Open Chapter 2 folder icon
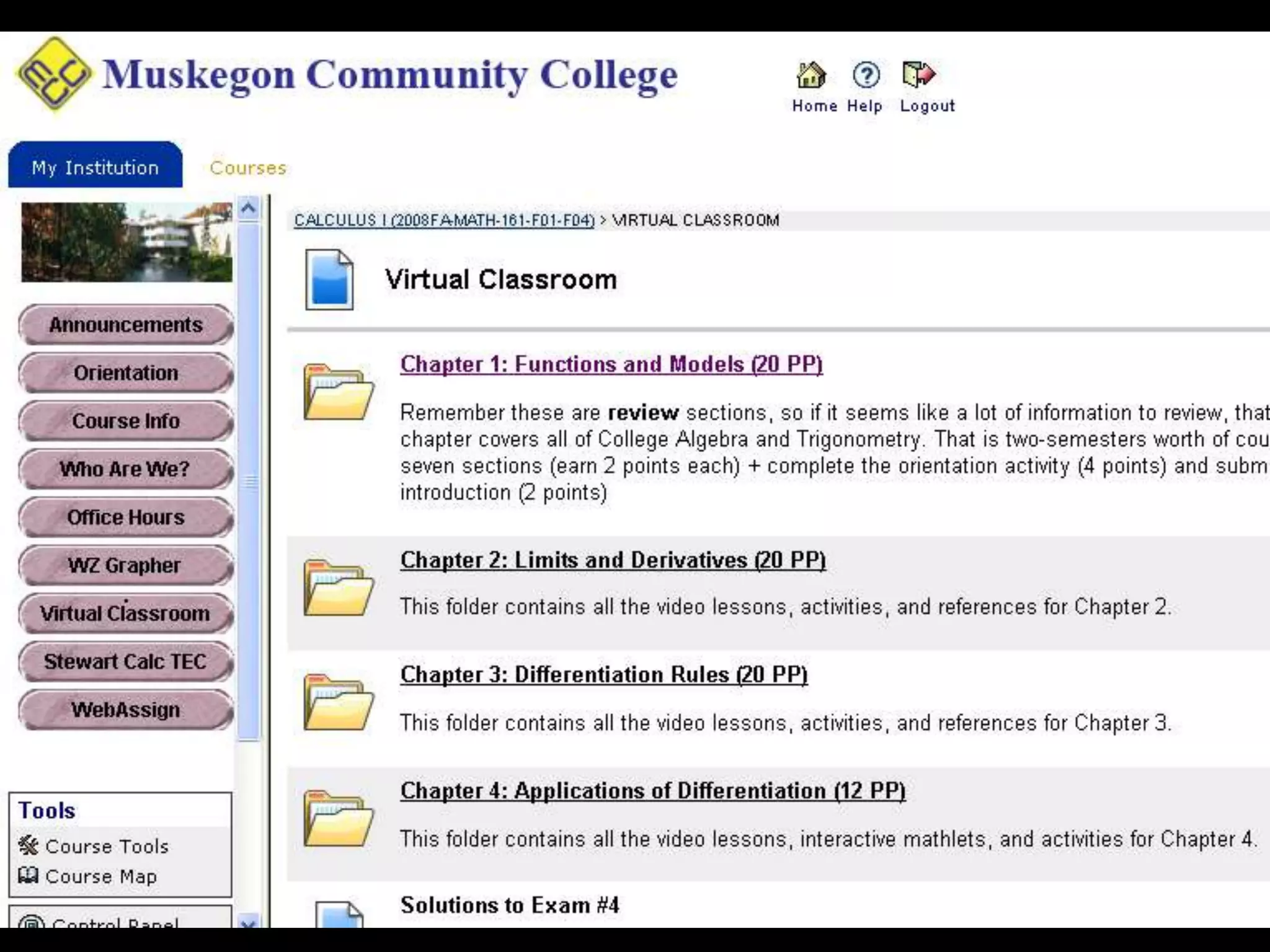Screen dimensions: 1270x952 click(338, 587)
